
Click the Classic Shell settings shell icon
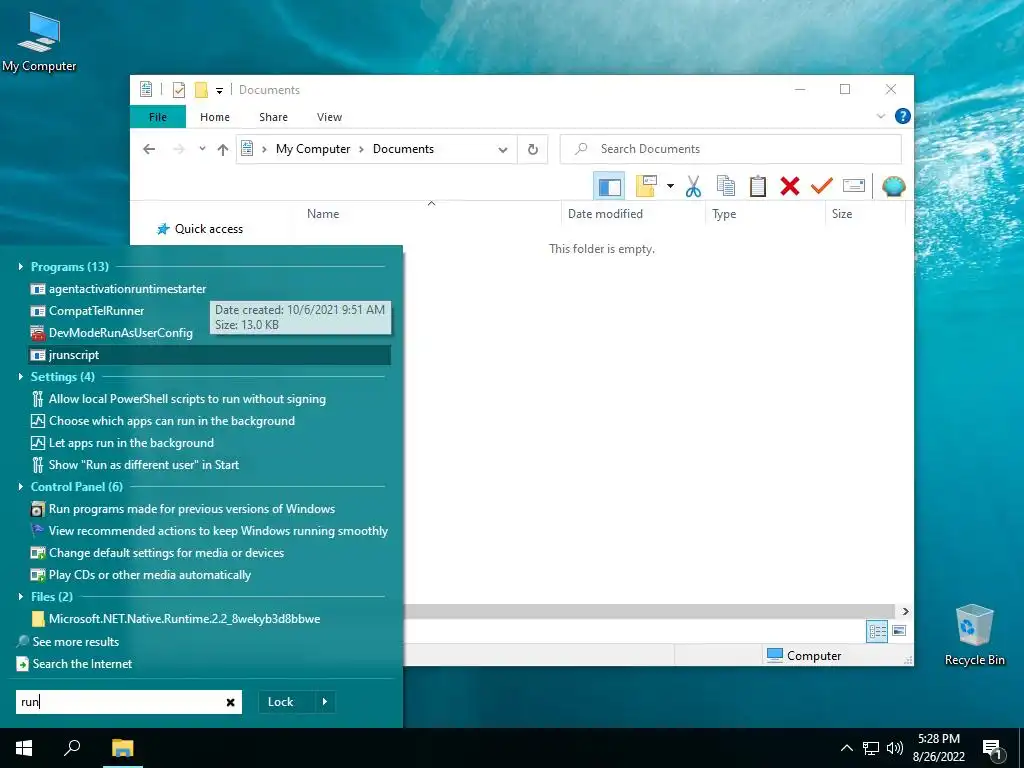click(893, 186)
